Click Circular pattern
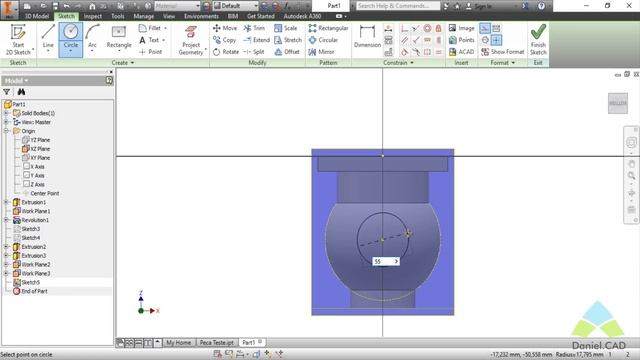 (323, 40)
